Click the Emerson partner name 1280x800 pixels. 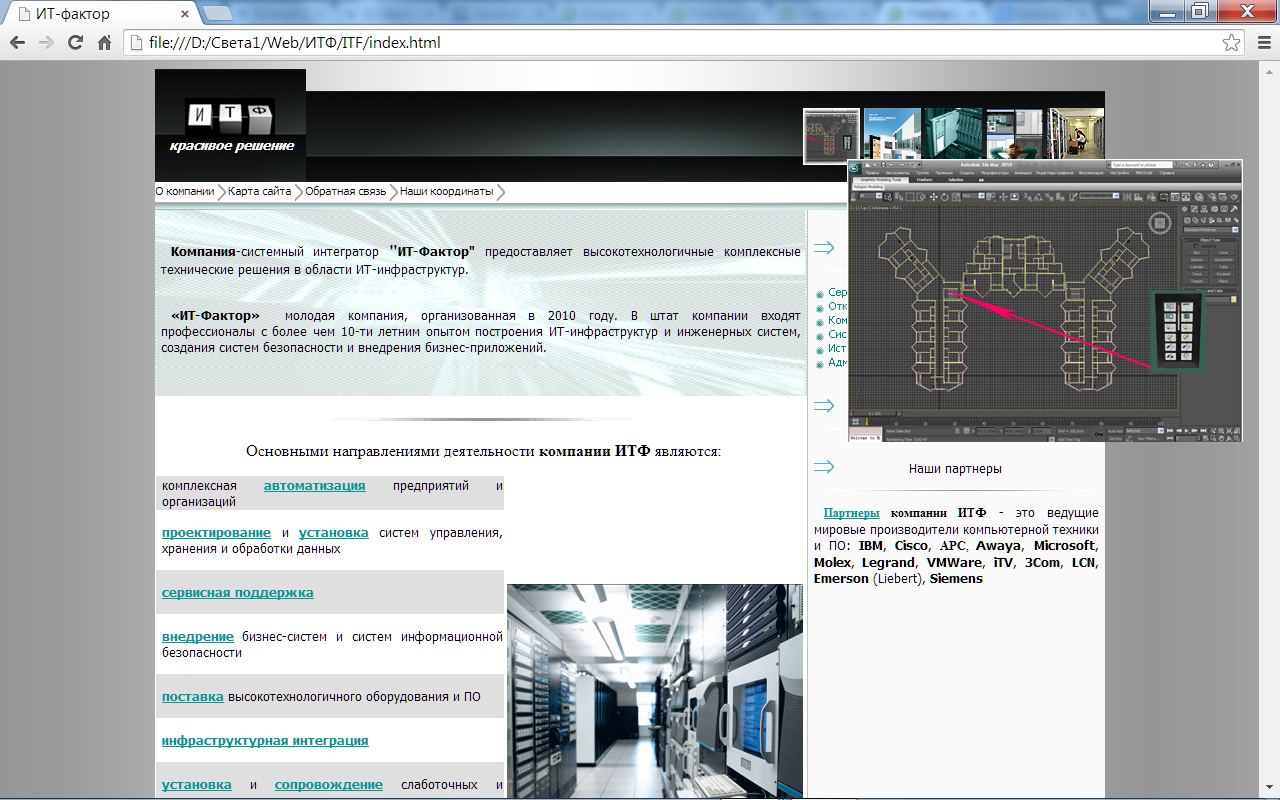pyautogui.click(x=841, y=579)
